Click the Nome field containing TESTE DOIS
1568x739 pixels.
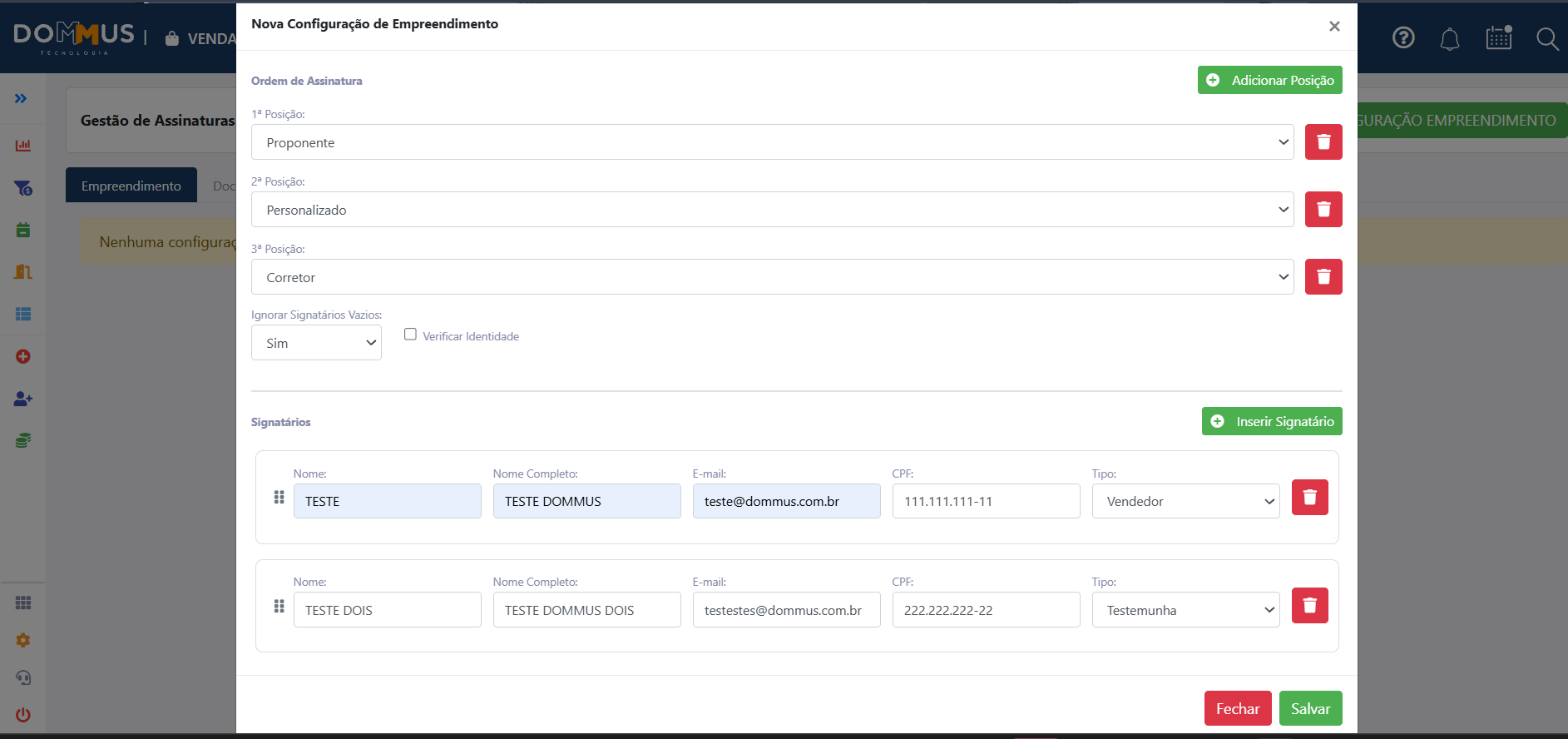point(387,610)
